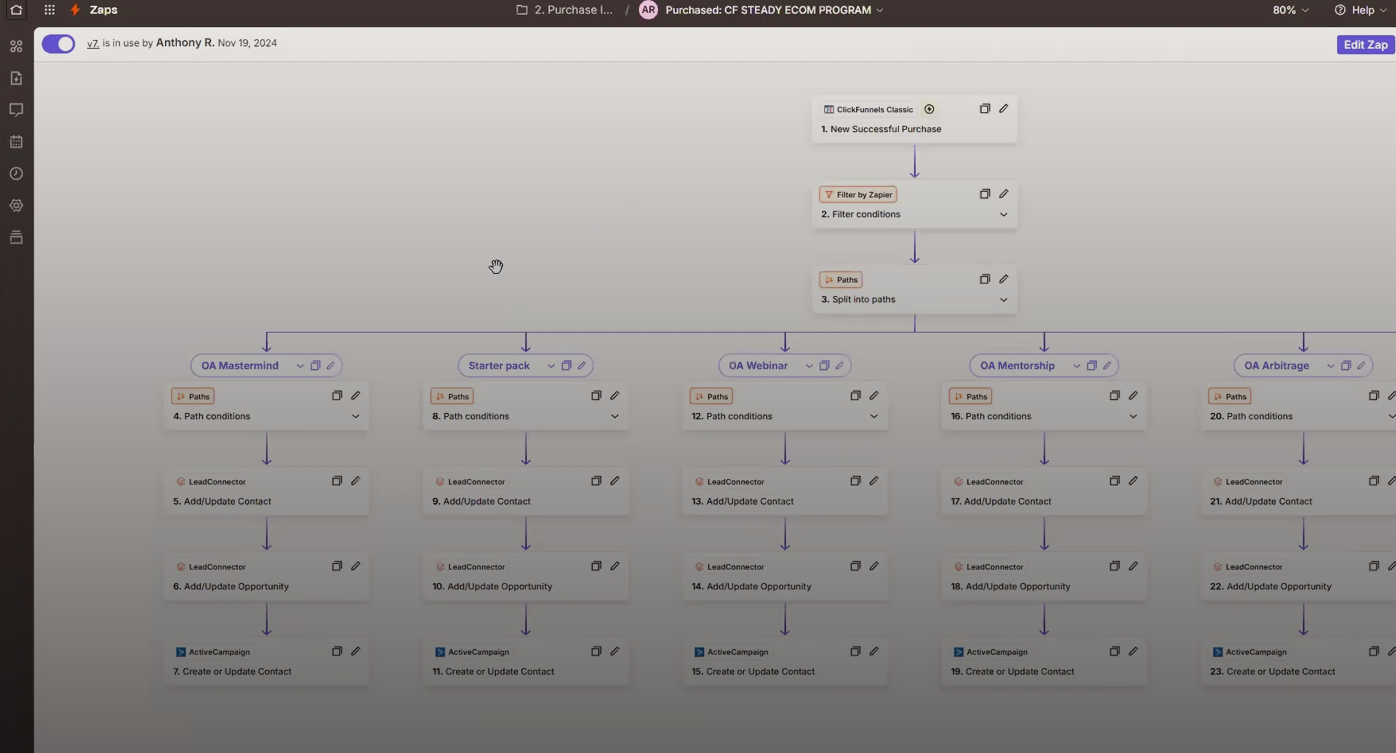Open the comments icon in left sidebar

coord(16,110)
